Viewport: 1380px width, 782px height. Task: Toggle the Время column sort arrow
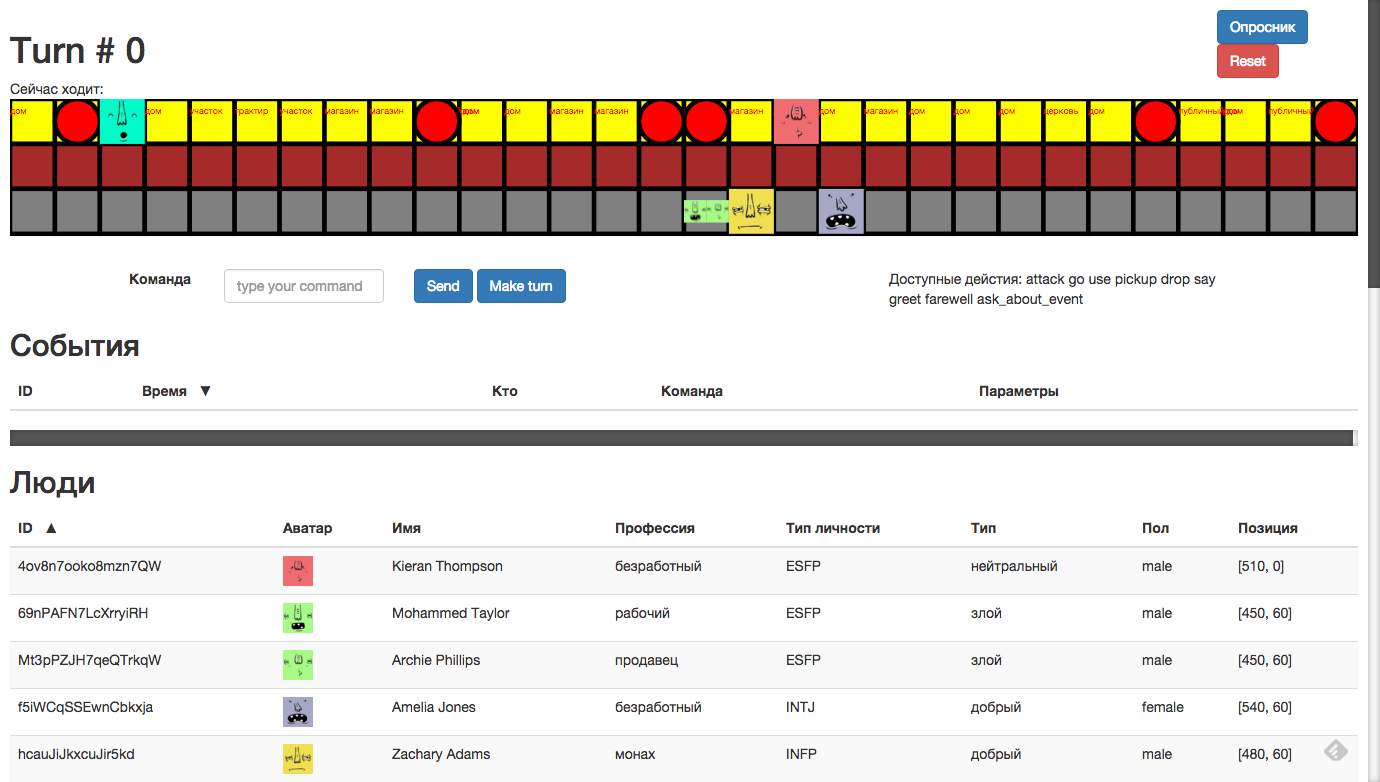pyautogui.click(x=205, y=391)
